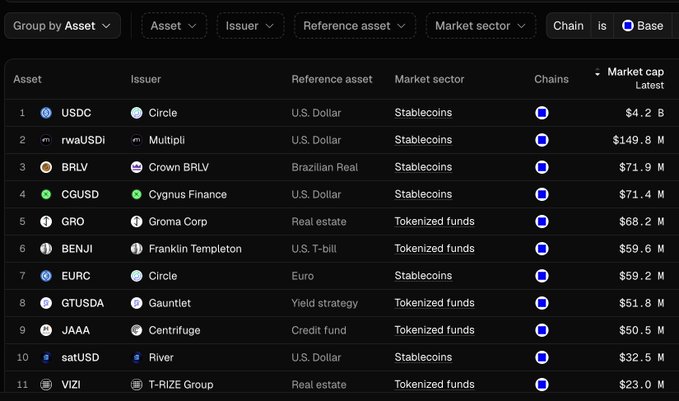This screenshot has height=401, width=679.
Task: Change the 'is' filter operator
Action: point(602,26)
